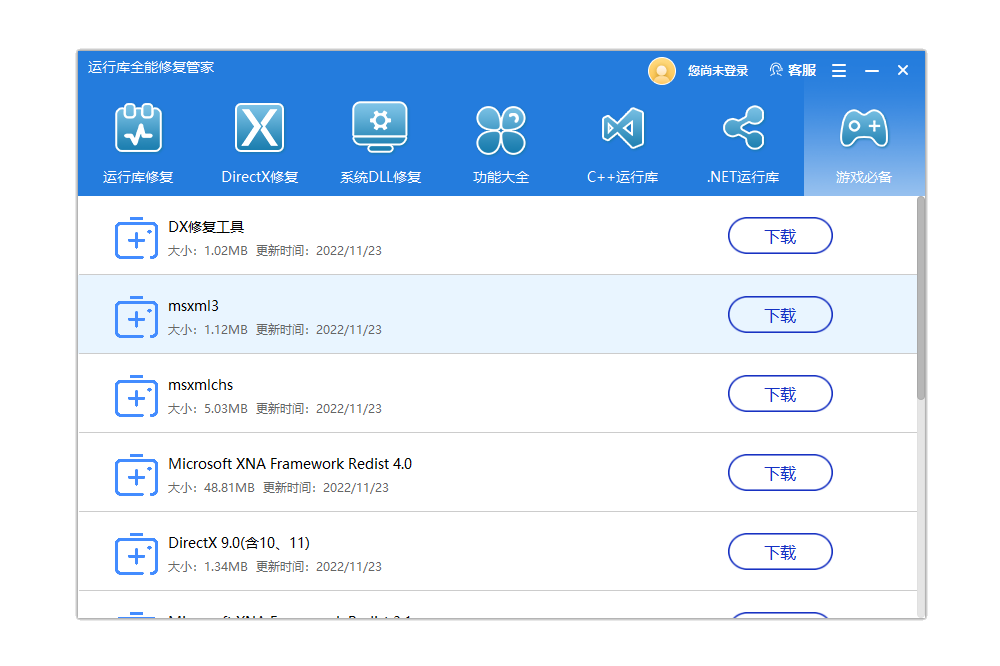Click the 系统DLL修复 monitor-gear icon
This screenshot has height=666, width=1000.
coord(380,128)
